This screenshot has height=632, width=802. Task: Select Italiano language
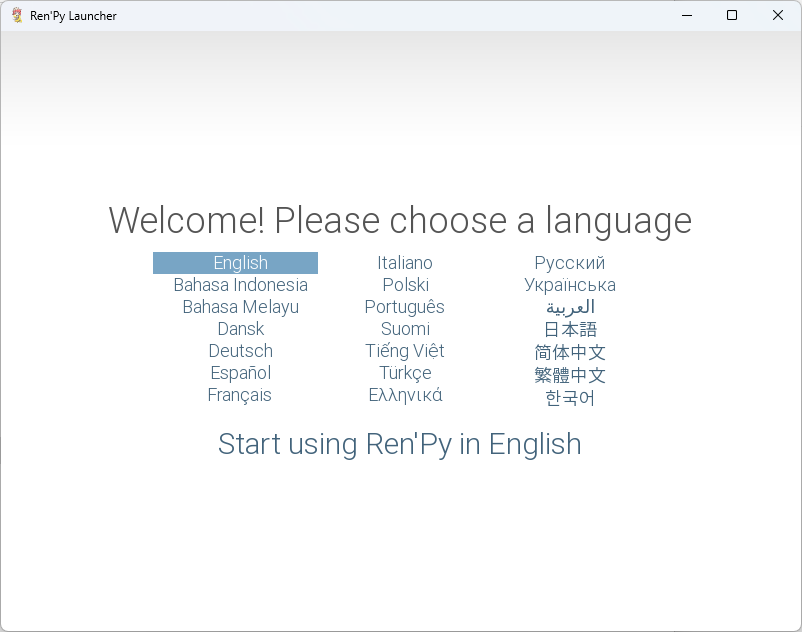[405, 263]
